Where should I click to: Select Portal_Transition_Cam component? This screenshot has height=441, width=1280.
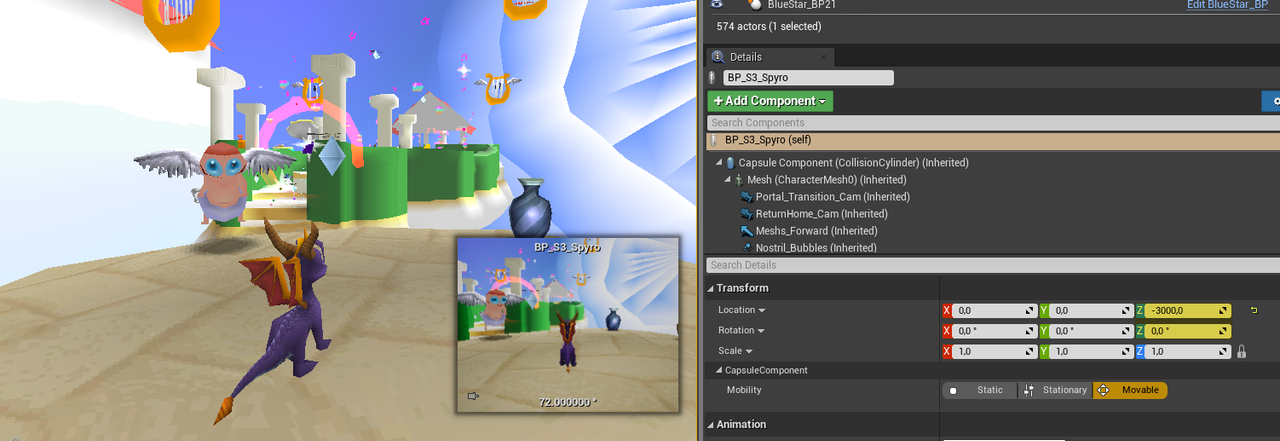[x=832, y=197]
